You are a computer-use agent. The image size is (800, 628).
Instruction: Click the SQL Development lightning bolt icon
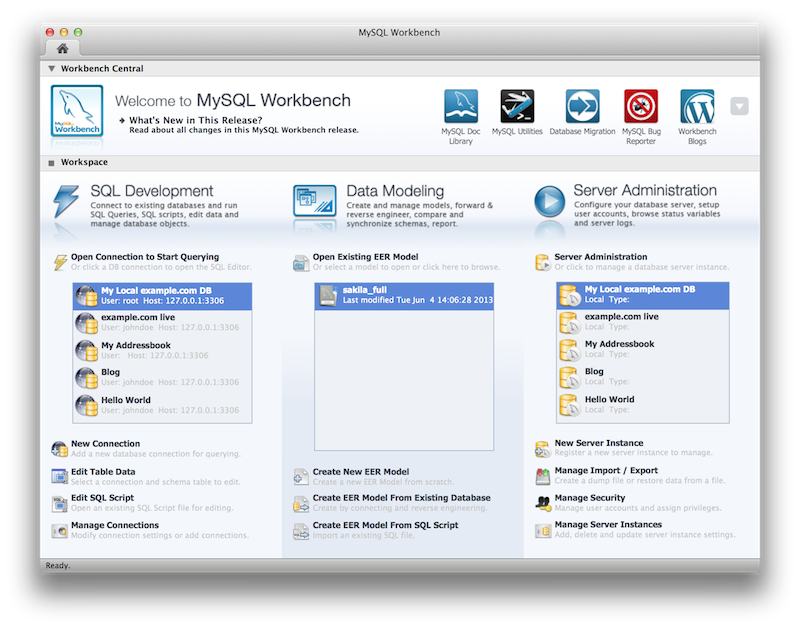tap(66, 201)
